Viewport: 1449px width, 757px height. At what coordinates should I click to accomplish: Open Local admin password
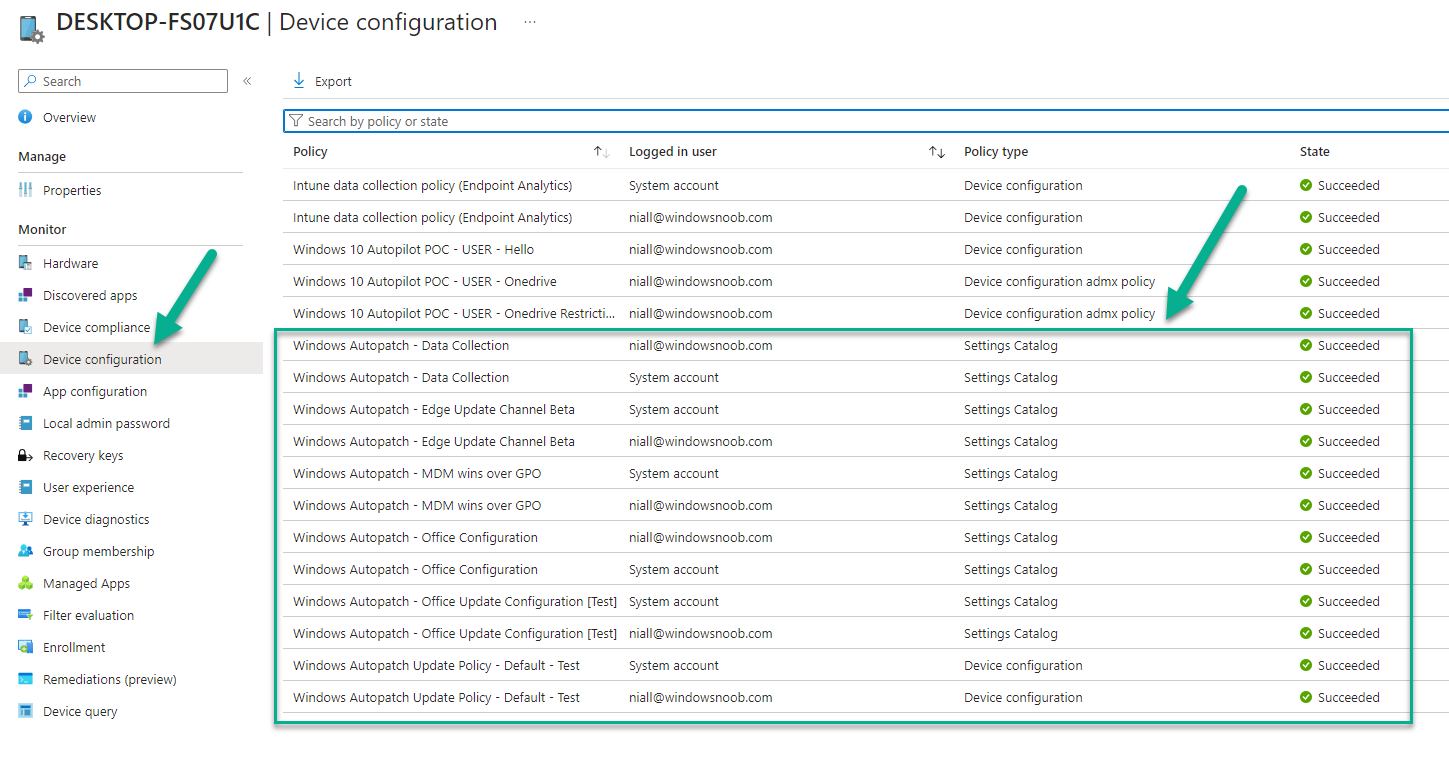[106, 423]
